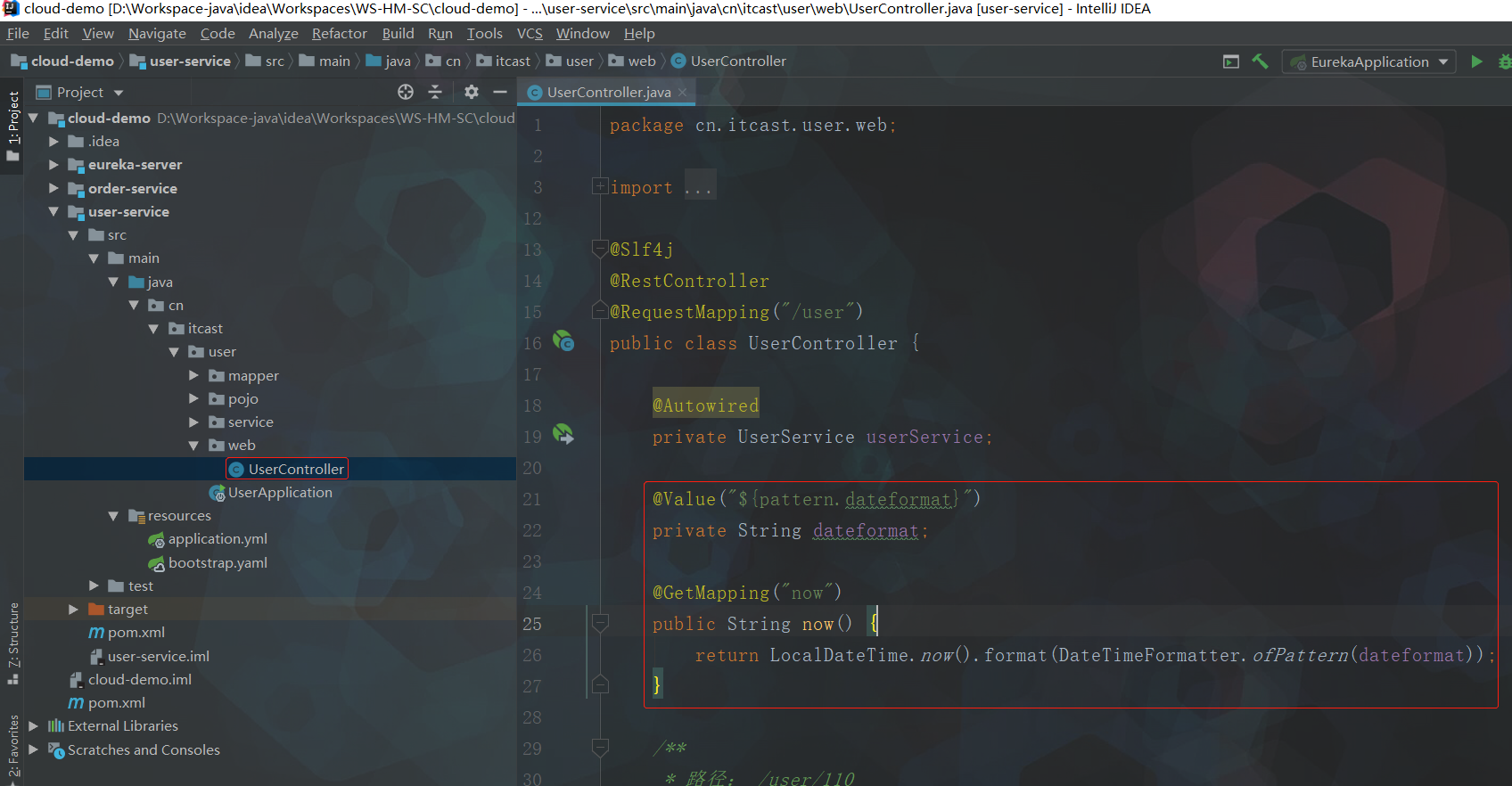Close the UserController.java editor tab
The image size is (1512, 786).
point(683,92)
